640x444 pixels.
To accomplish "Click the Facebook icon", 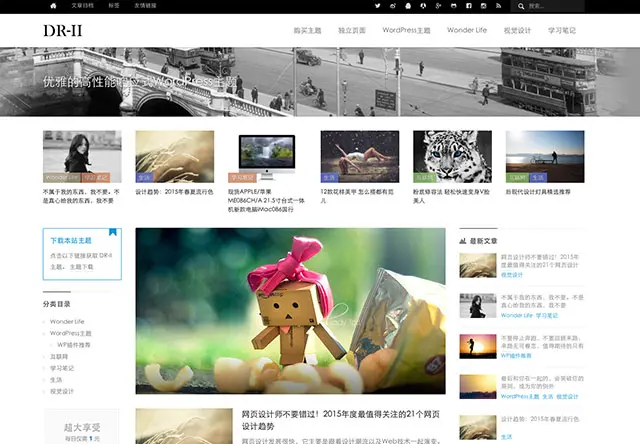I will [469, 6].
